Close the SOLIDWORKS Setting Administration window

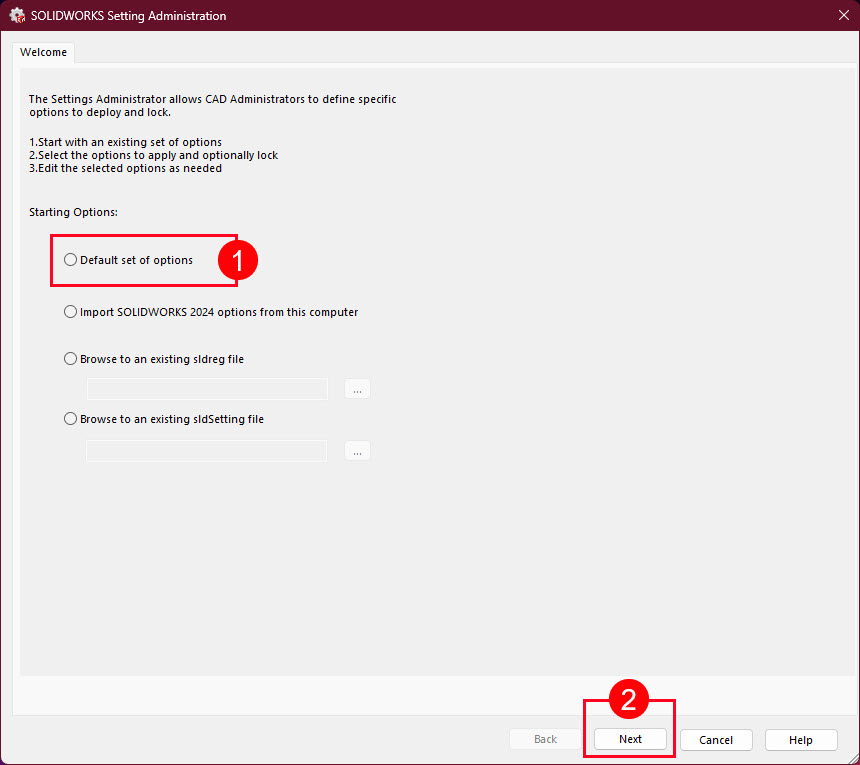[x=844, y=15]
